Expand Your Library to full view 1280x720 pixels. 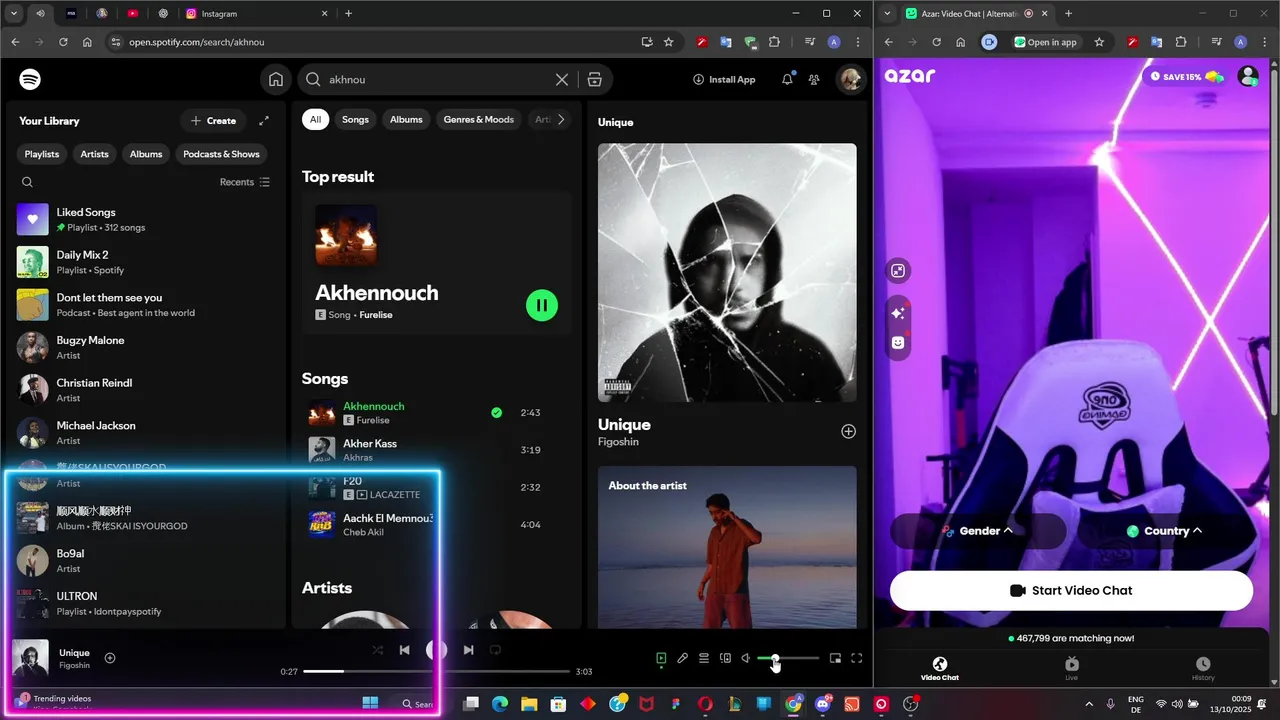(264, 121)
